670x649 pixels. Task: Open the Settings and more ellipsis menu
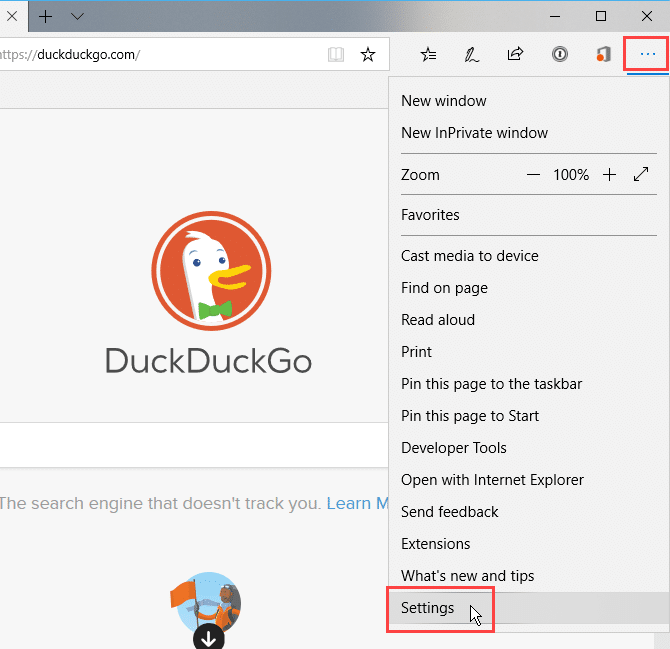[647, 54]
